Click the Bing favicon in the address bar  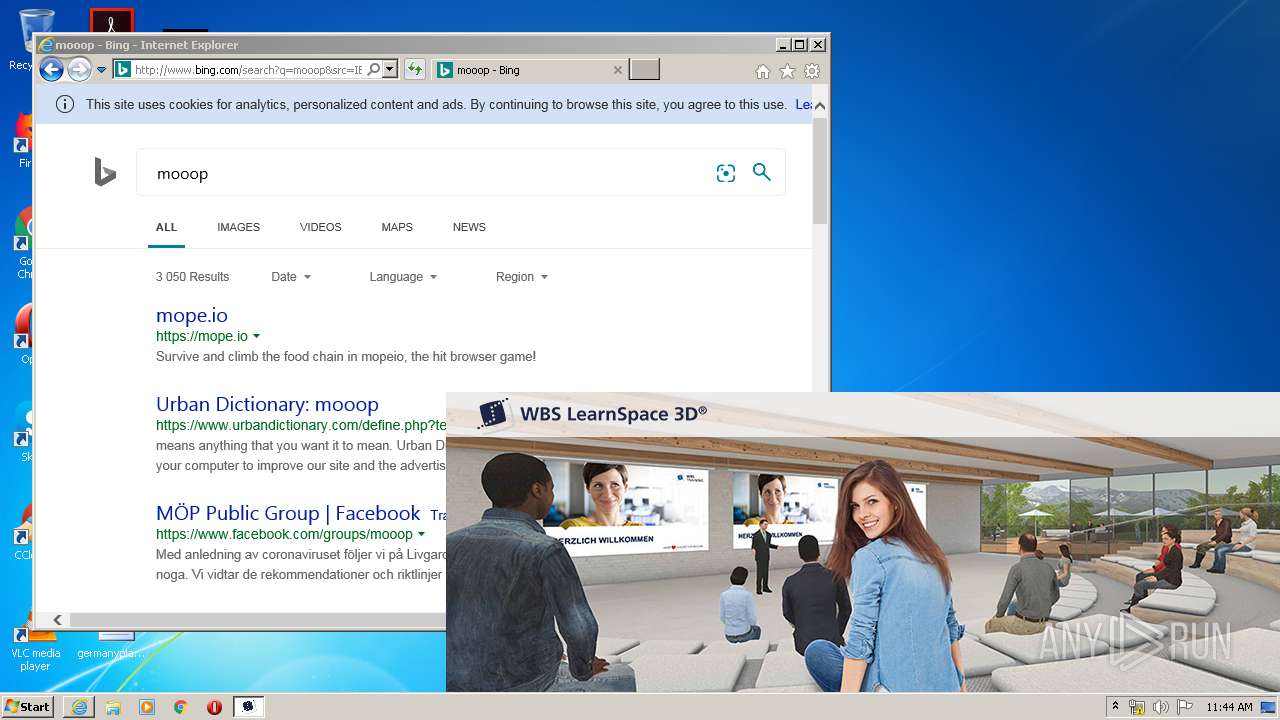click(x=122, y=70)
